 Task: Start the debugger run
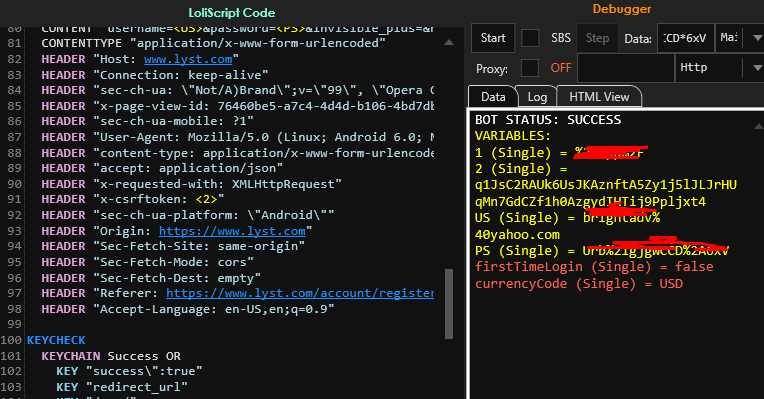click(x=493, y=38)
